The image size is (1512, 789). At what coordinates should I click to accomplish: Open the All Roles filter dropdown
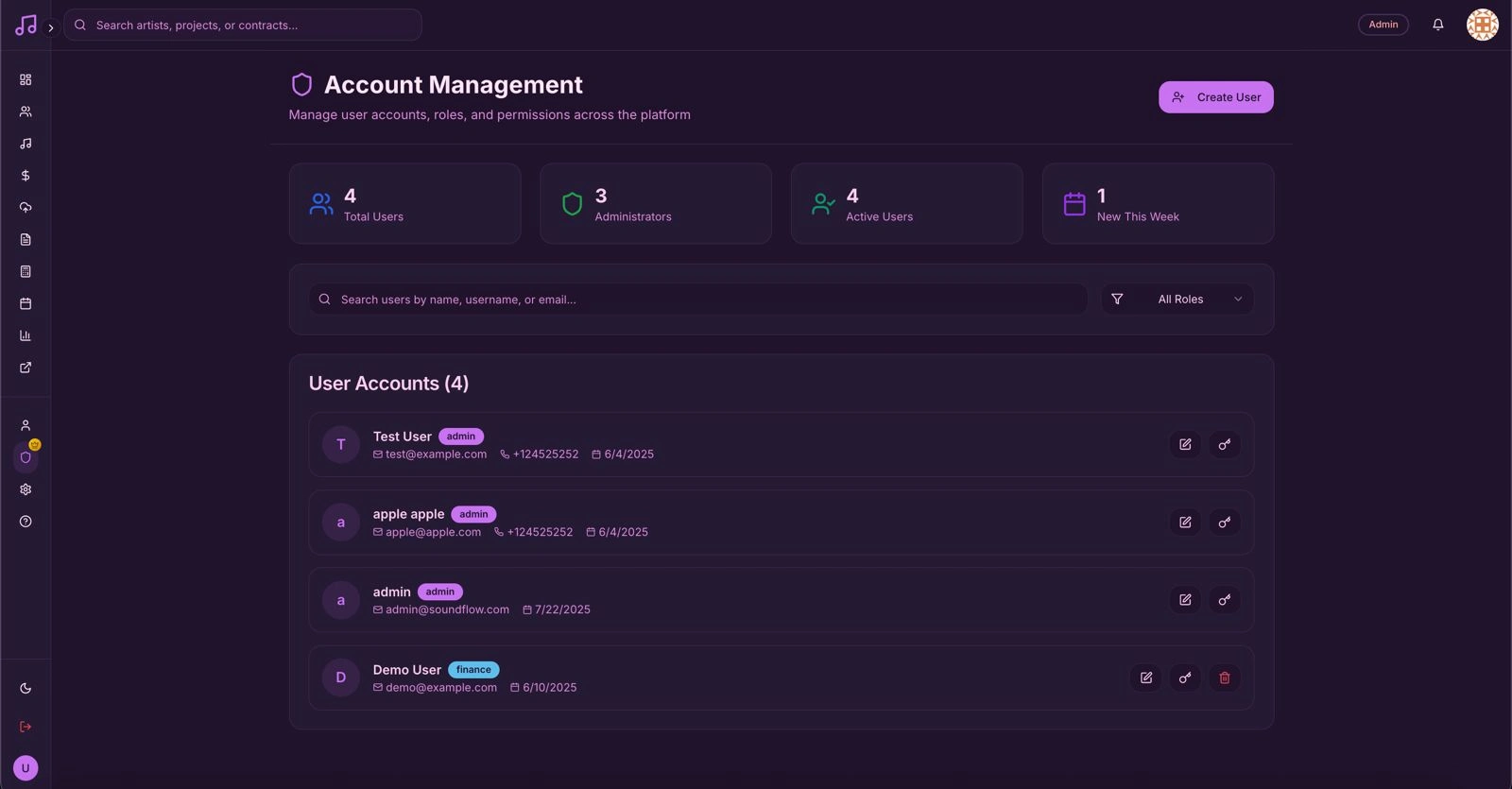coord(1177,300)
